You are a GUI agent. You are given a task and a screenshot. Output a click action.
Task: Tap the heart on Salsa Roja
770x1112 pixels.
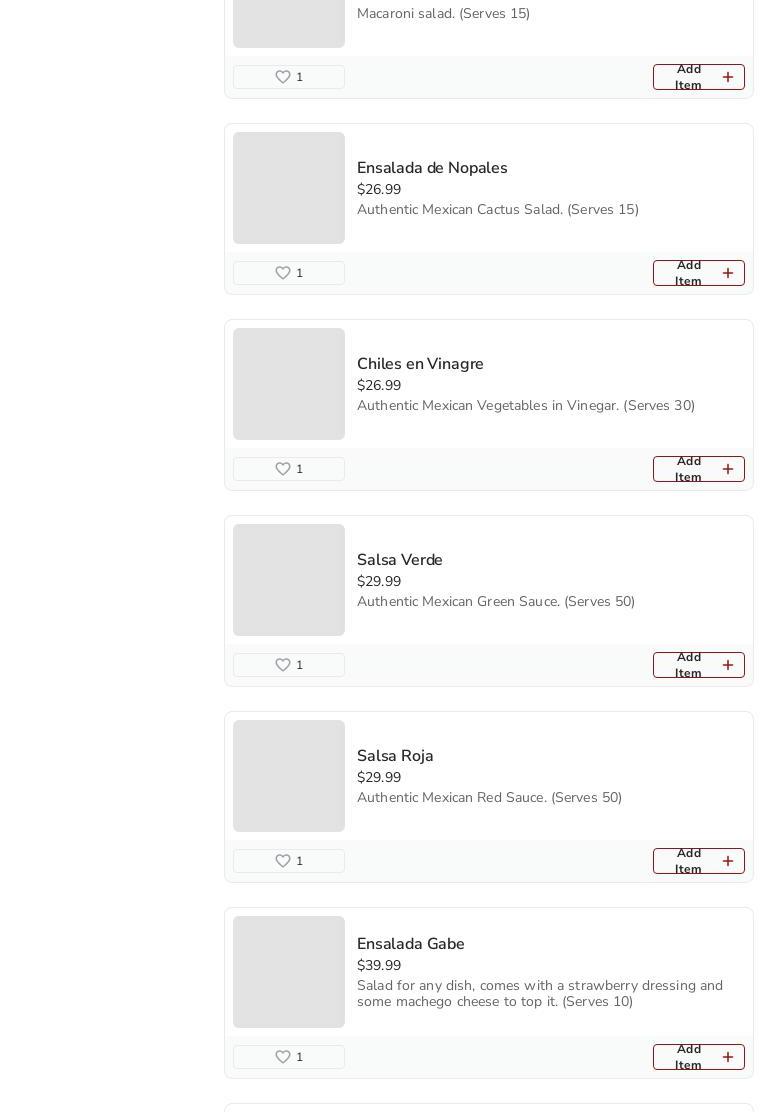pyautogui.click(x=283, y=861)
